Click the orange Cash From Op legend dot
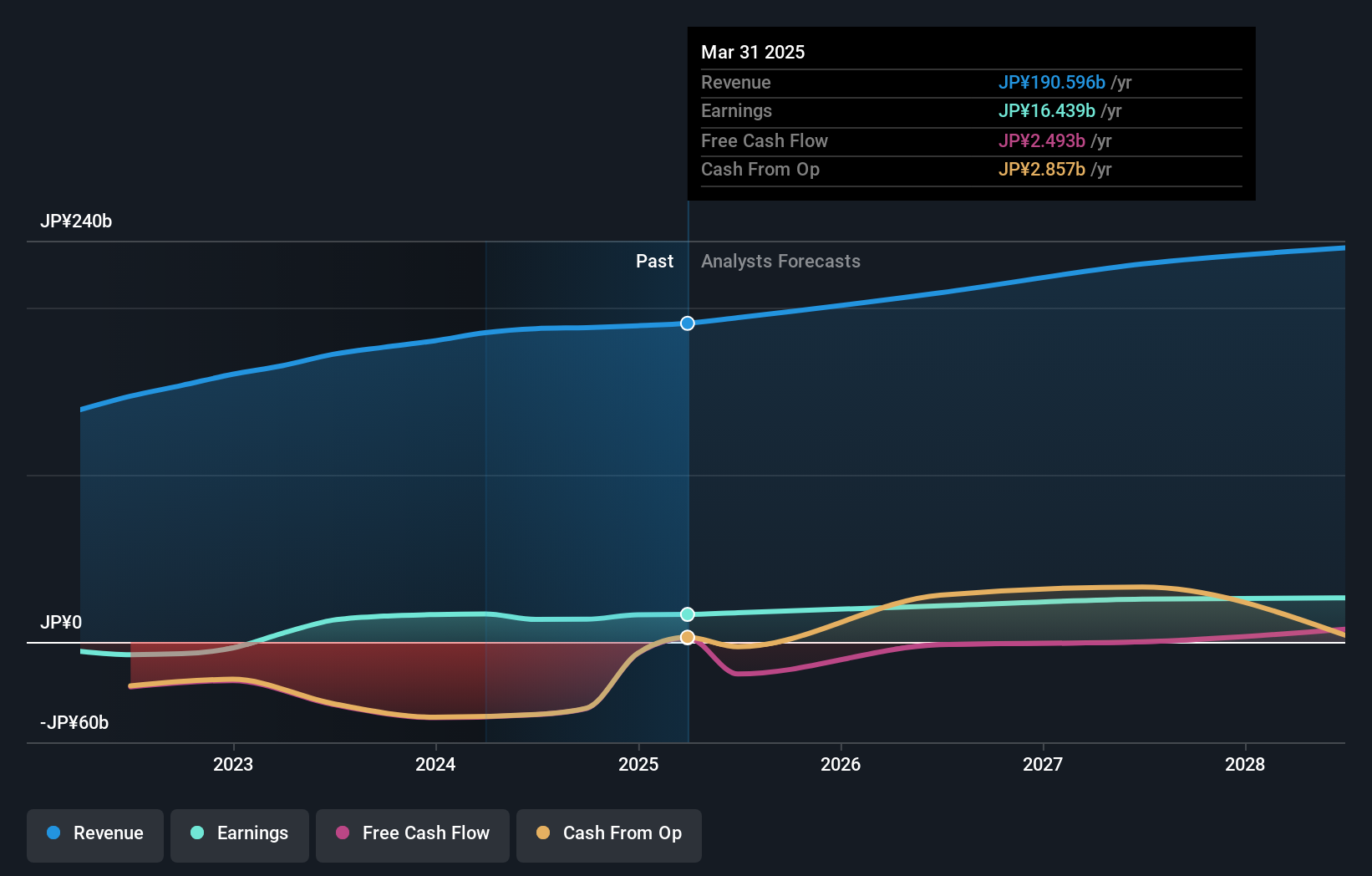Viewport: 1372px width, 876px height. 543,833
